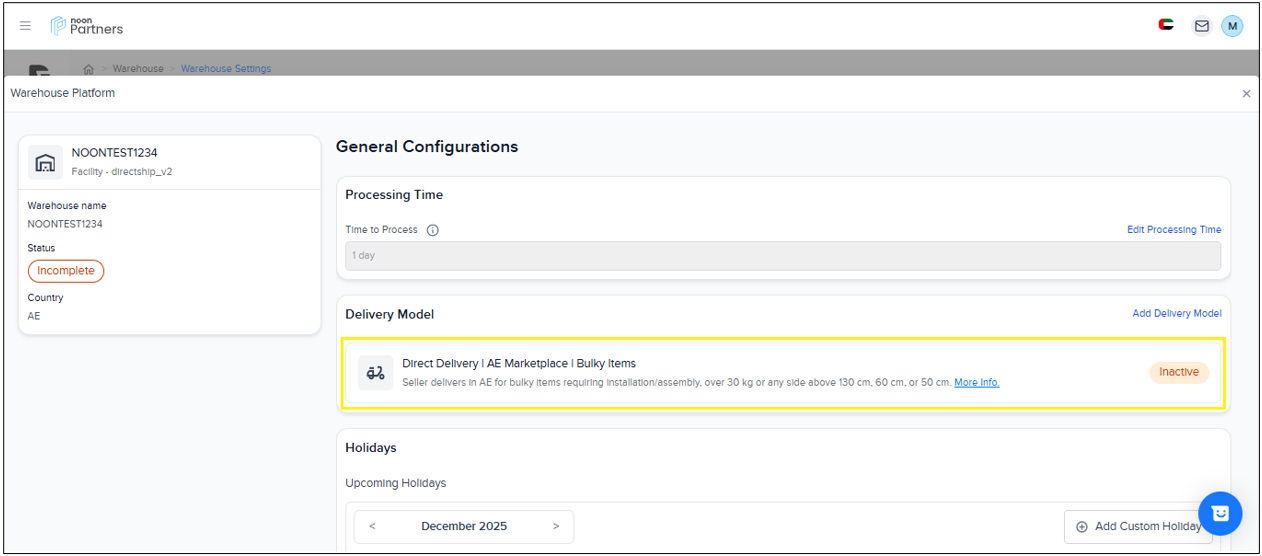Click the warehouse building icon for NOONTEST1234
1262x556 pixels.
(x=45, y=162)
